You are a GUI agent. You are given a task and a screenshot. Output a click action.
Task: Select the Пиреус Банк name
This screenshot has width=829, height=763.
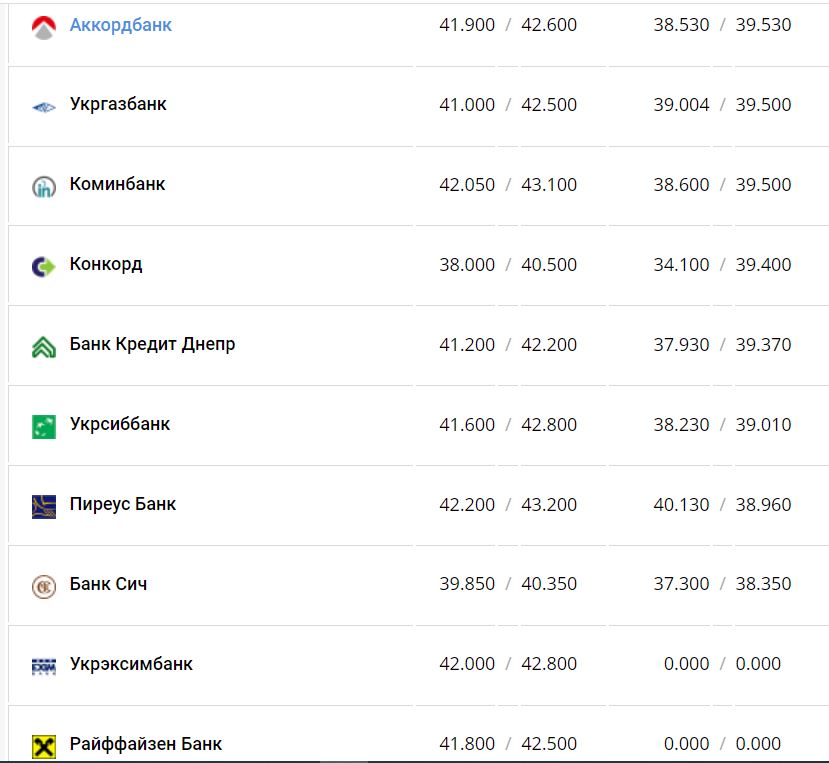click(x=123, y=504)
